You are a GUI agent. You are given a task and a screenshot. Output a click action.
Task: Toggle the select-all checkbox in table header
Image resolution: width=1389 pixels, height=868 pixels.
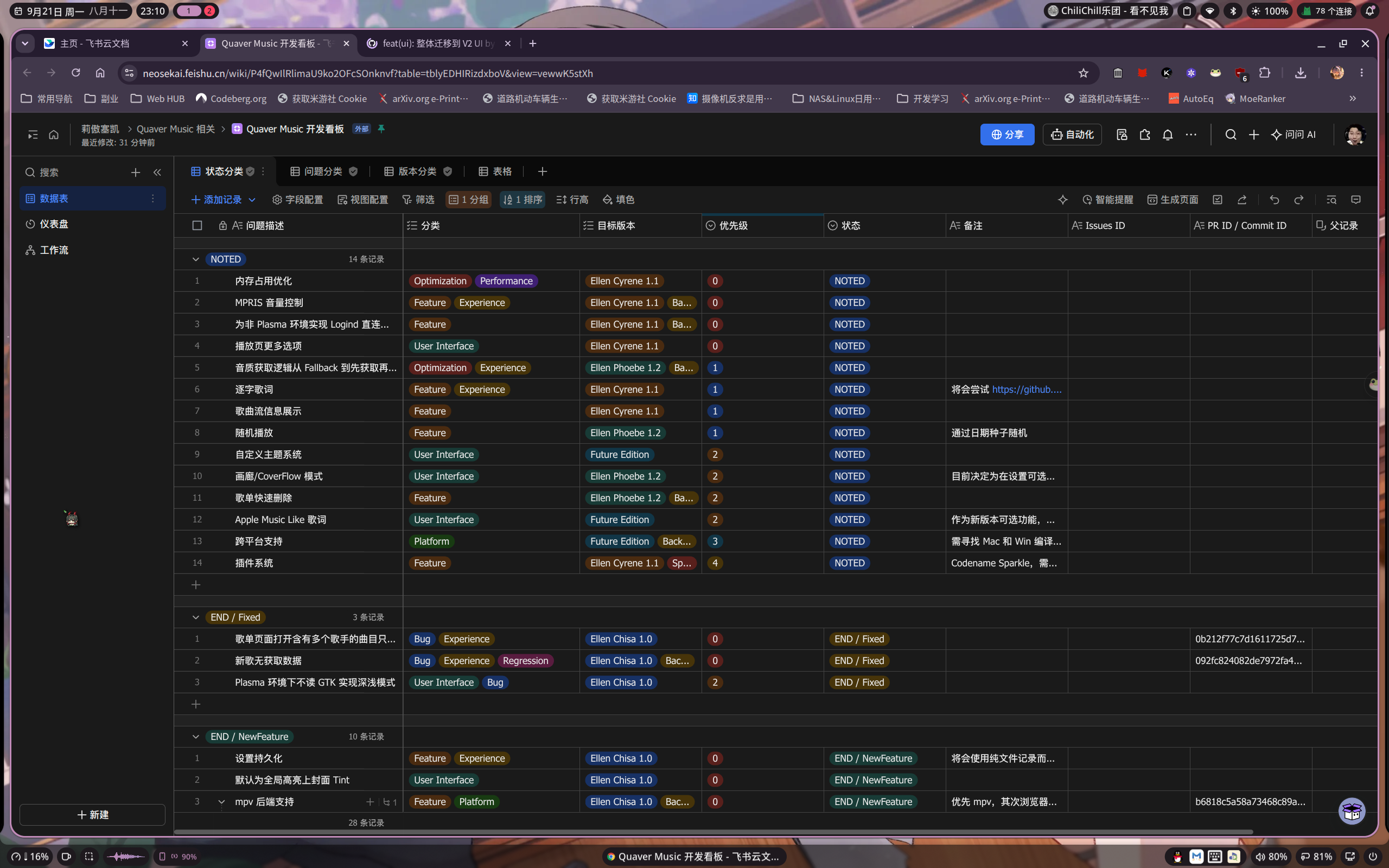click(x=197, y=226)
